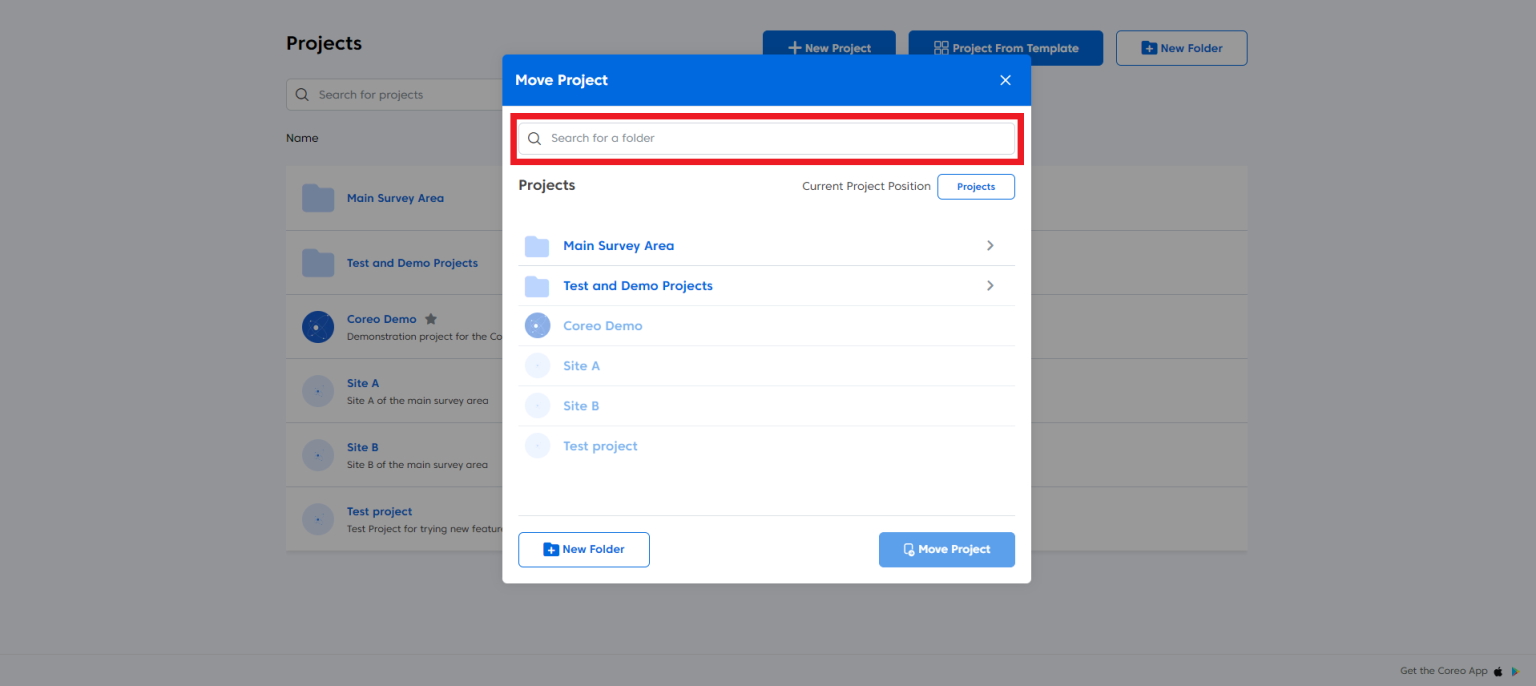Open the Project From Template dialog
This screenshot has width=1536, height=686.
(1005, 47)
